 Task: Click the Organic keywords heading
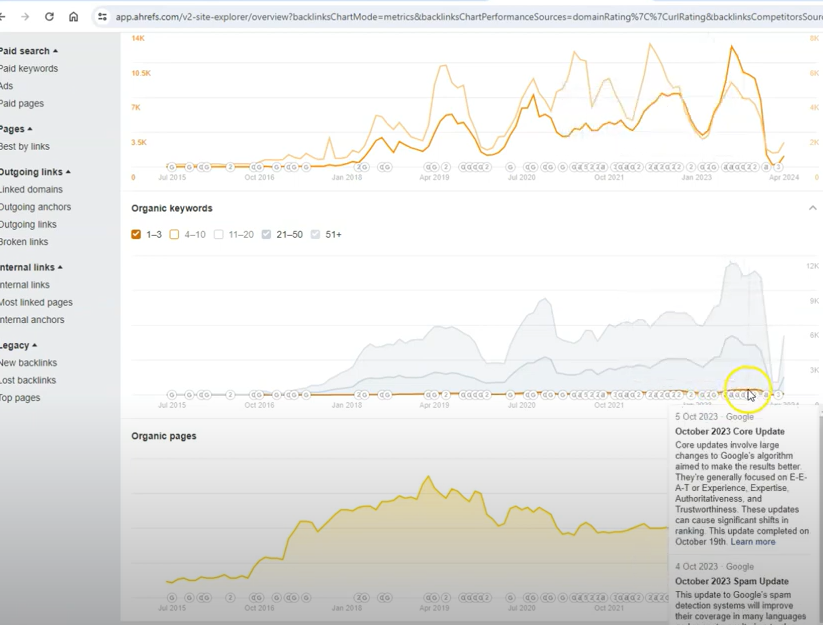coord(172,208)
